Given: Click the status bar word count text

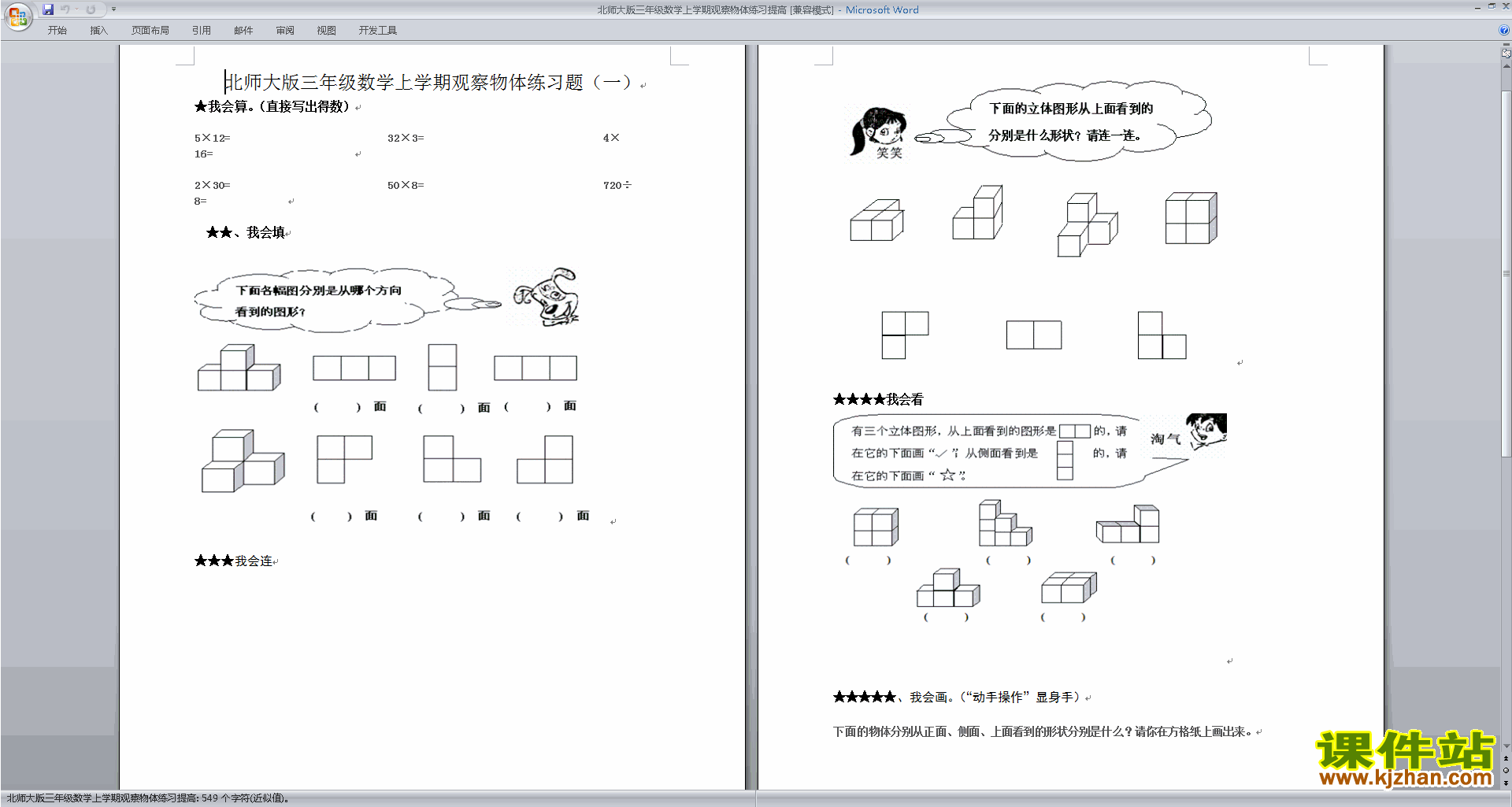Looking at the screenshot, I should [x=148, y=798].
